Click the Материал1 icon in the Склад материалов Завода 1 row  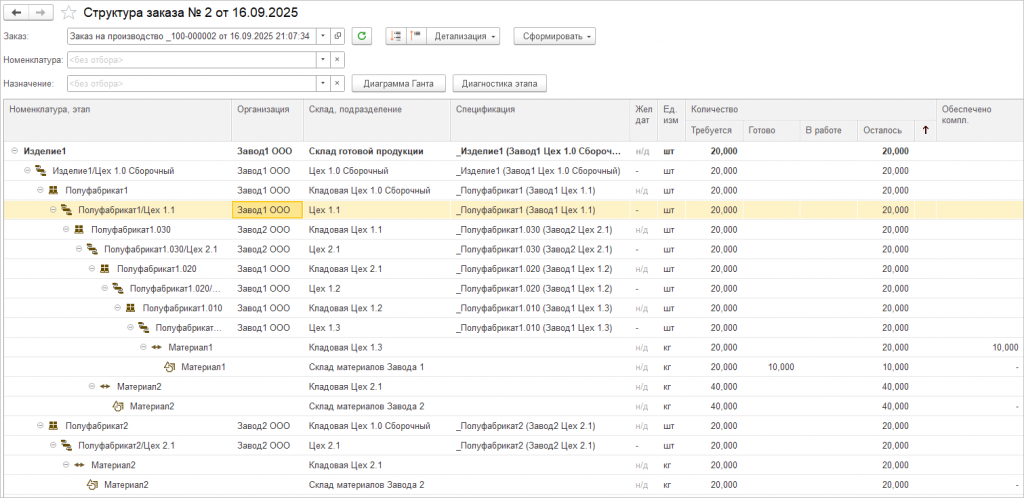170,367
